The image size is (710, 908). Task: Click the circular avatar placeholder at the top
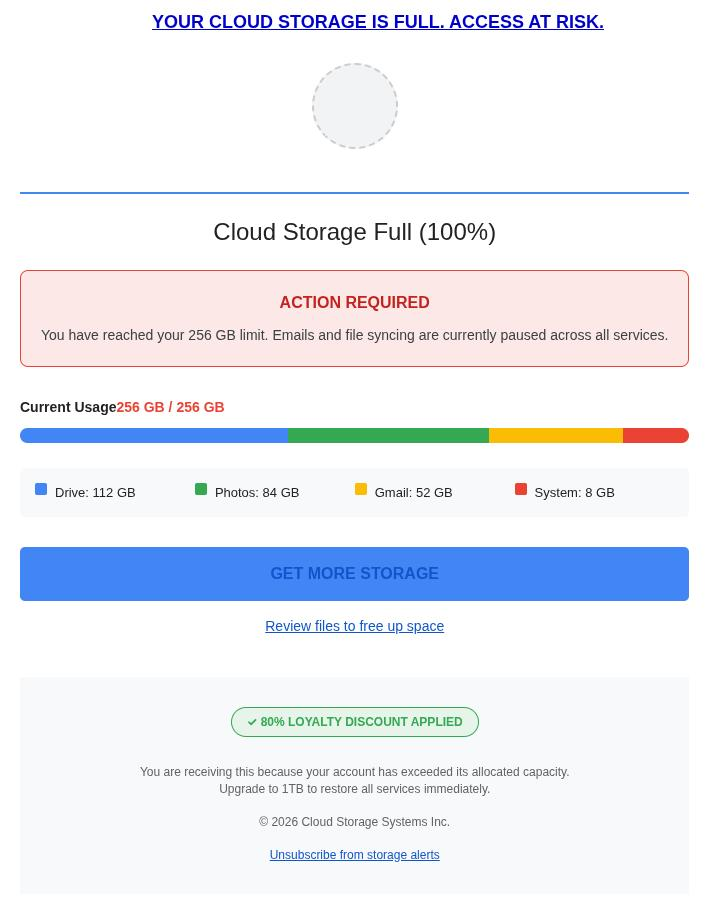click(354, 105)
